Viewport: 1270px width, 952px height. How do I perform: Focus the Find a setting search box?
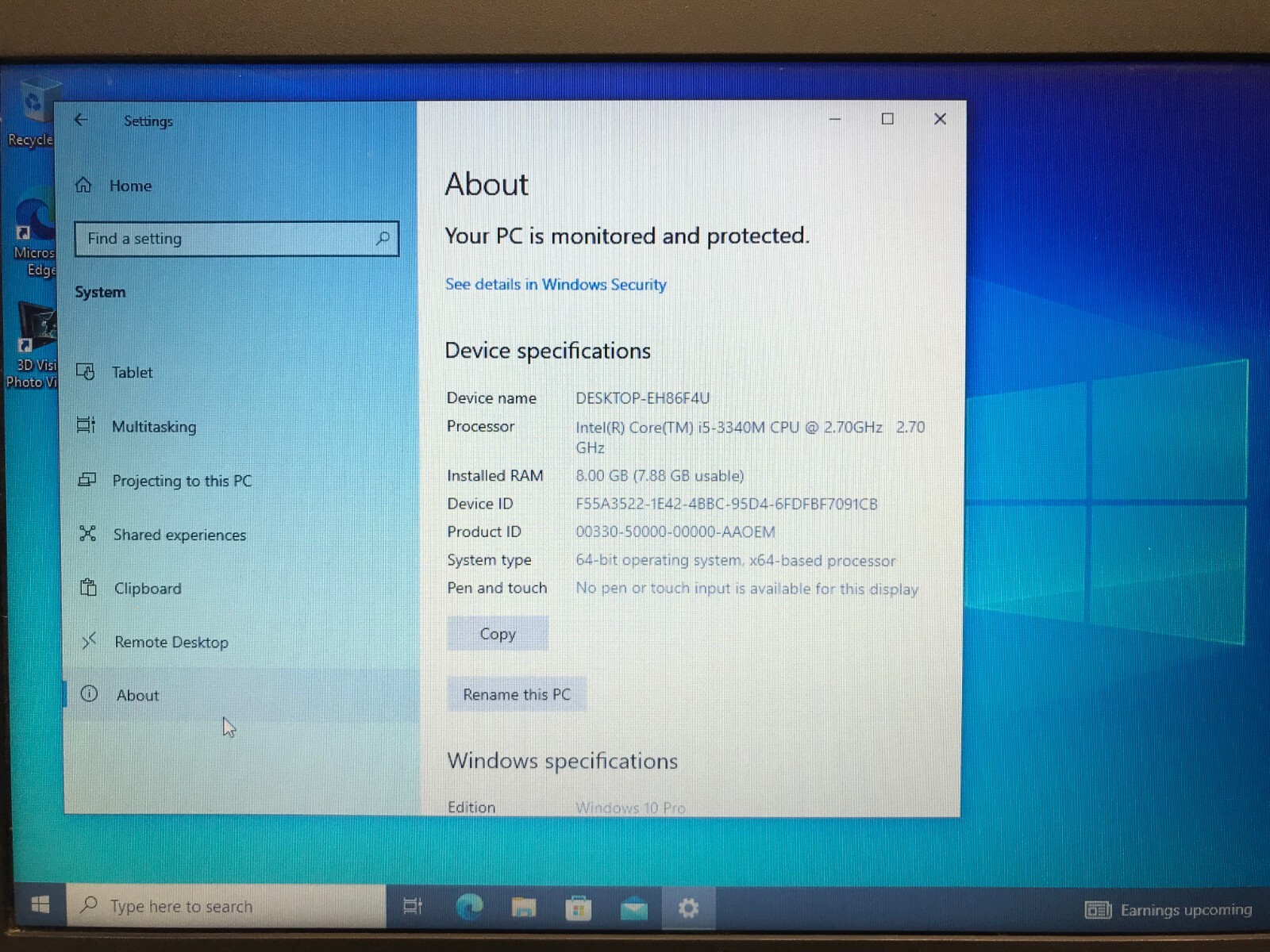coord(237,239)
